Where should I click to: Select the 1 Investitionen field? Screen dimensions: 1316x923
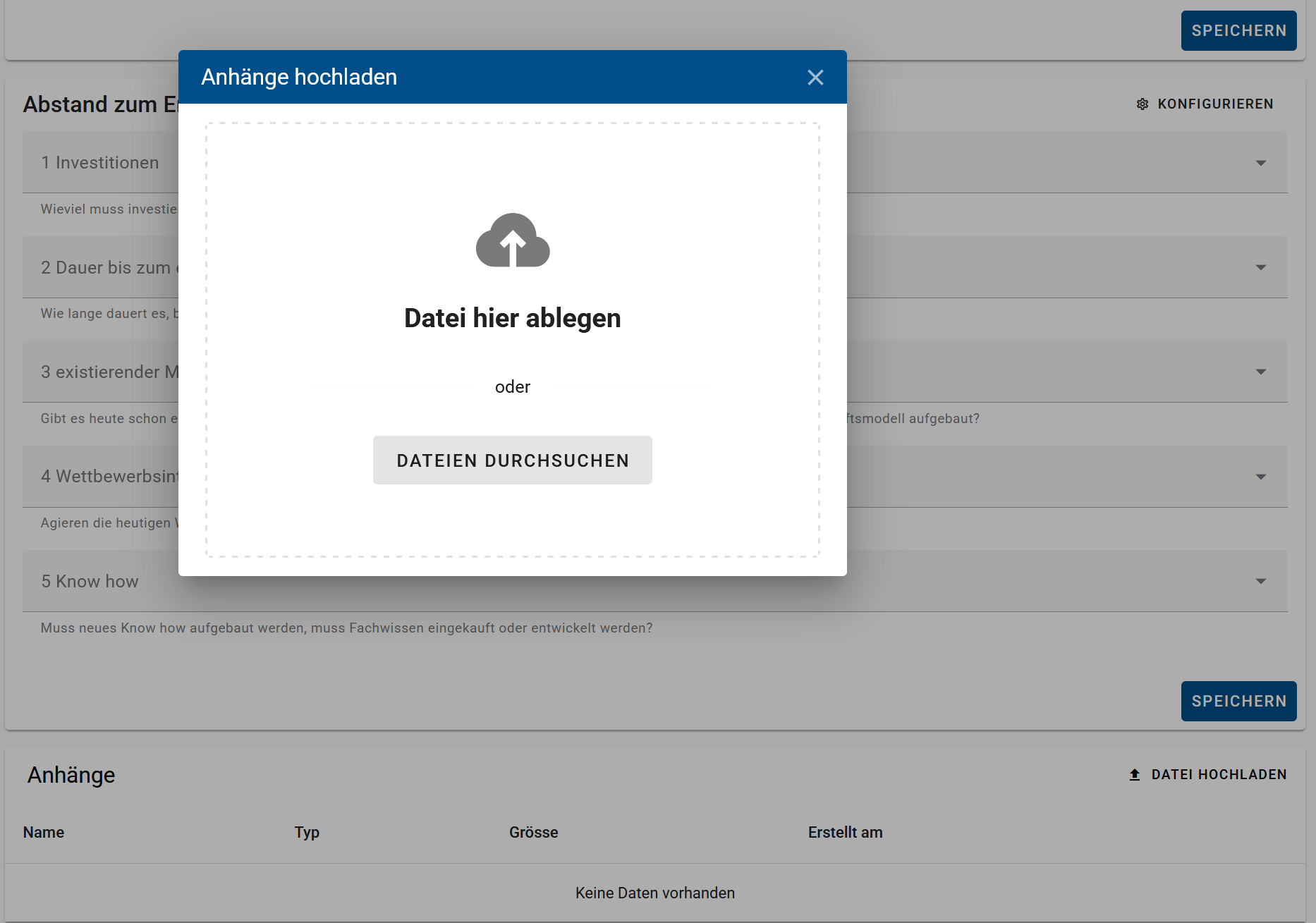(655, 162)
